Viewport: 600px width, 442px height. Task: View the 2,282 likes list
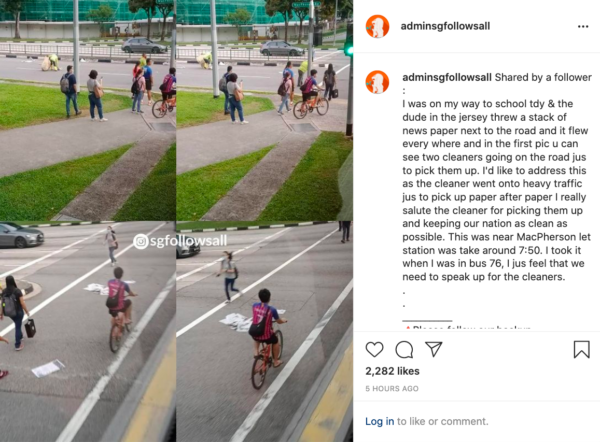(392, 371)
